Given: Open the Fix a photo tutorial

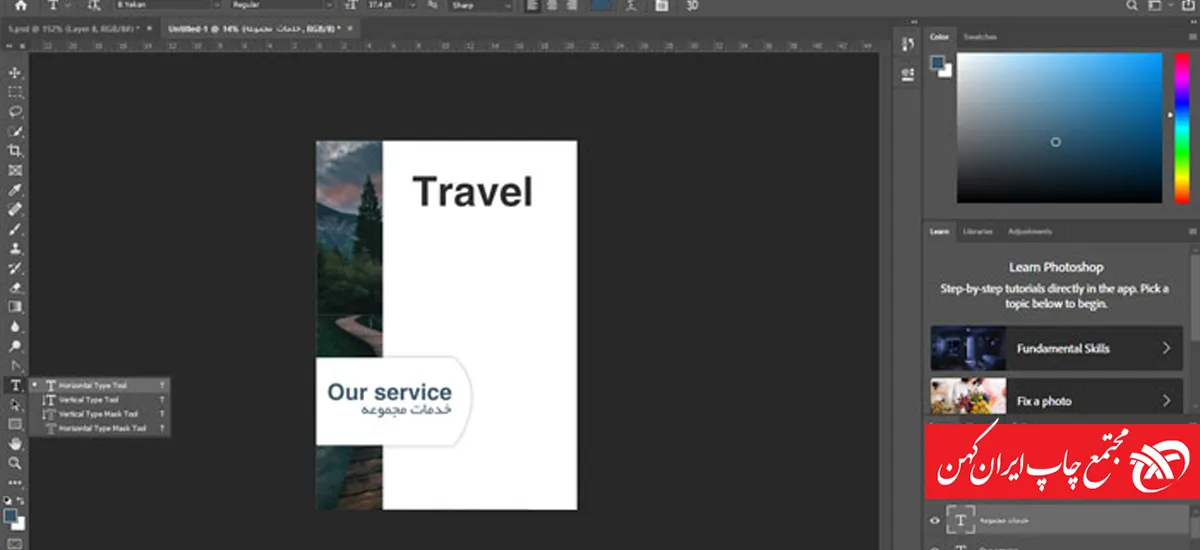Looking at the screenshot, I should tap(1056, 400).
